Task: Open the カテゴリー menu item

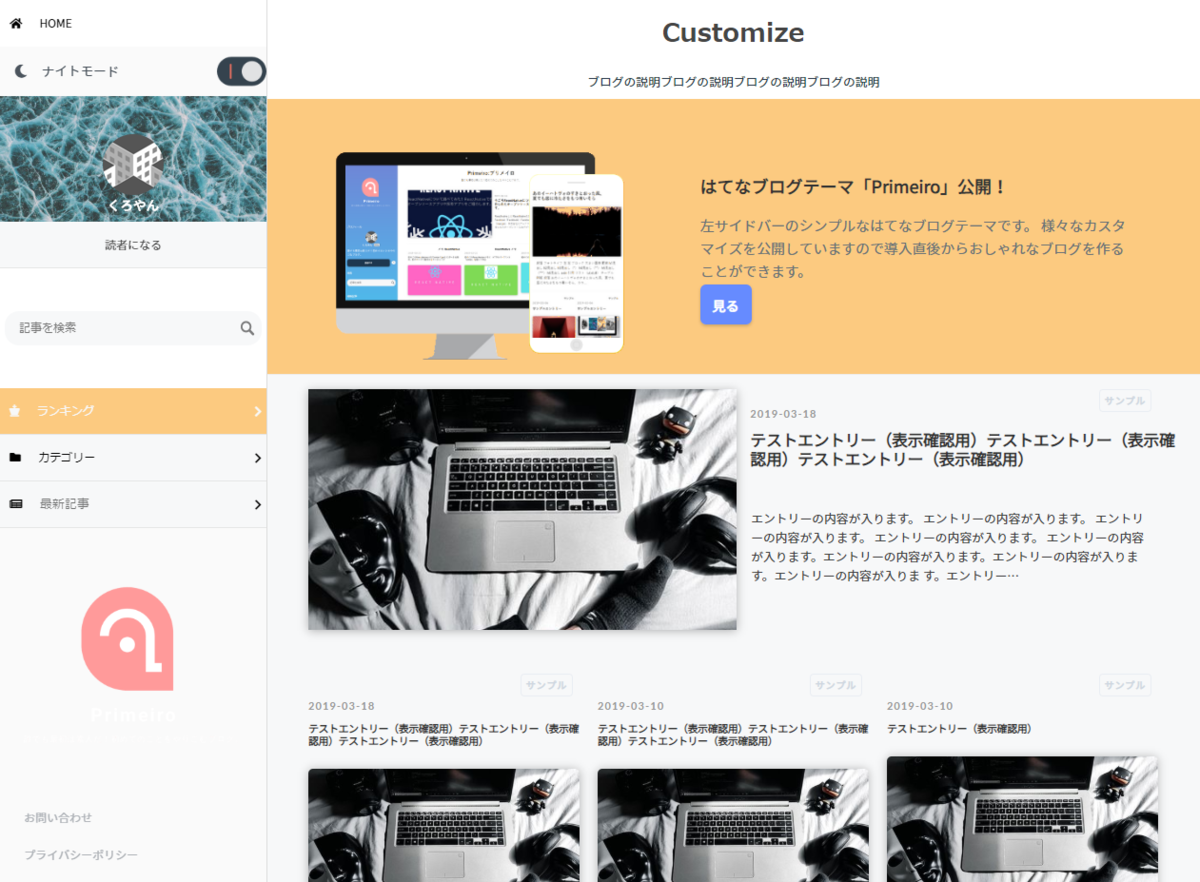Action: [133, 458]
